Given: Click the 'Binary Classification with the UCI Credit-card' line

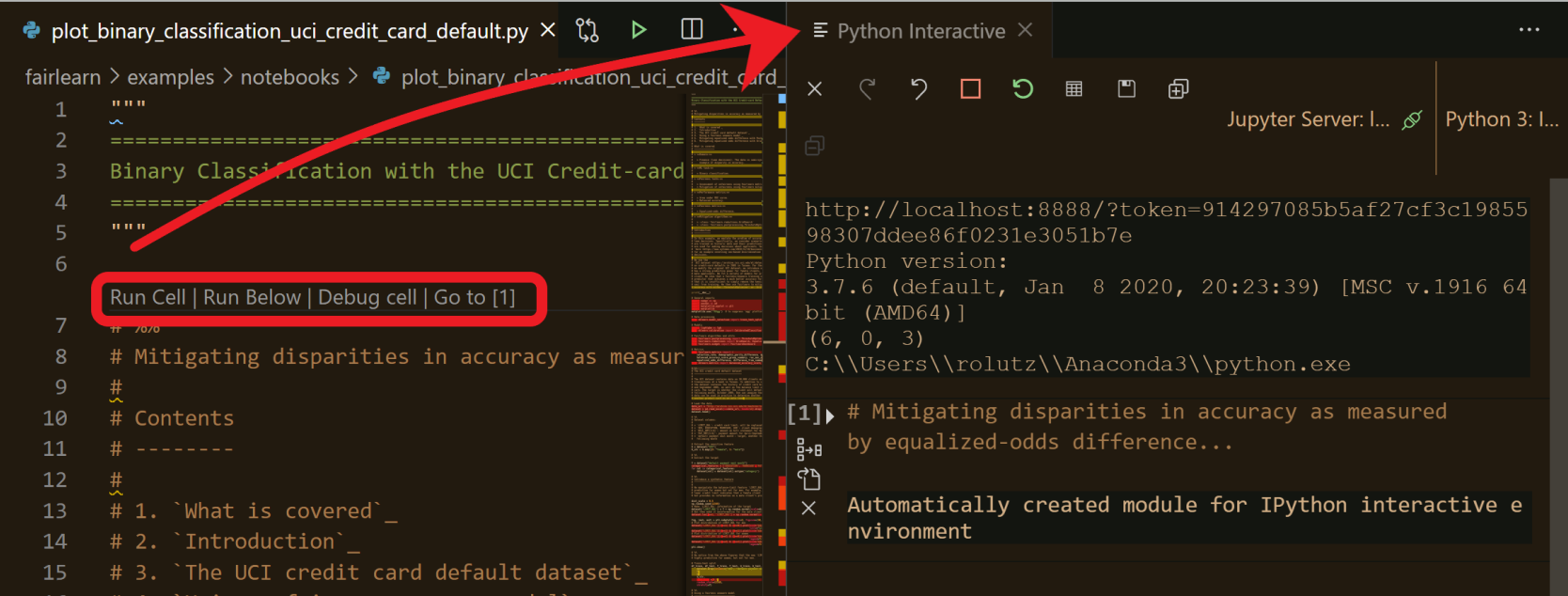Looking at the screenshot, I should pyautogui.click(x=397, y=171).
